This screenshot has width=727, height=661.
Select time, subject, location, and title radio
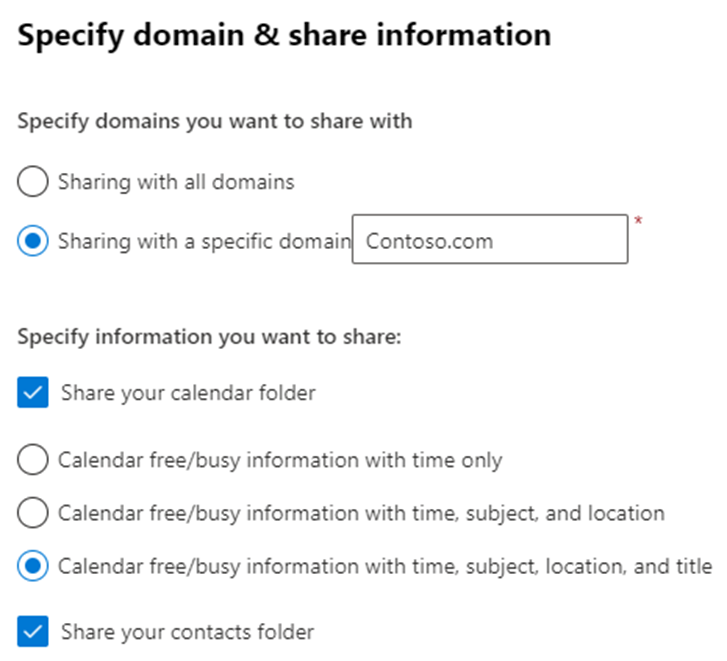32,566
